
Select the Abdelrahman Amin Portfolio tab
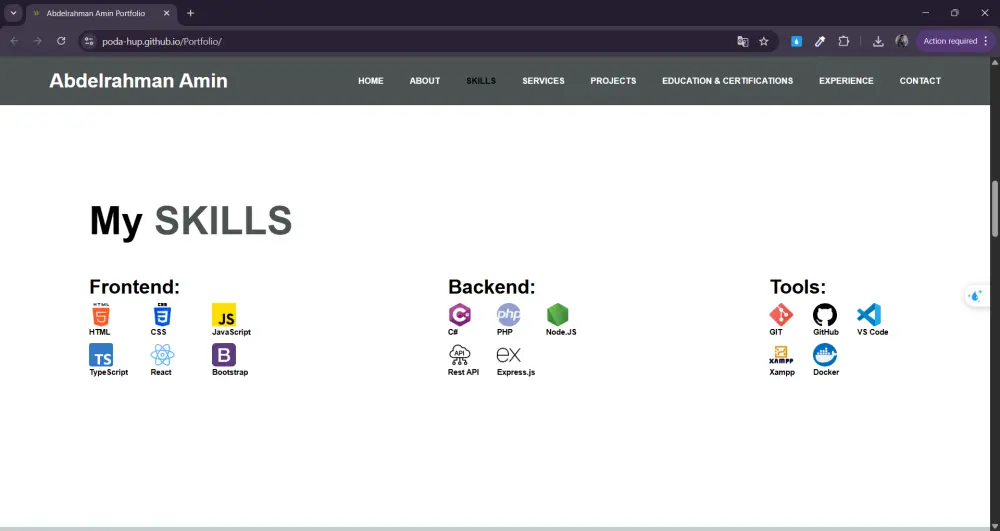[102, 13]
